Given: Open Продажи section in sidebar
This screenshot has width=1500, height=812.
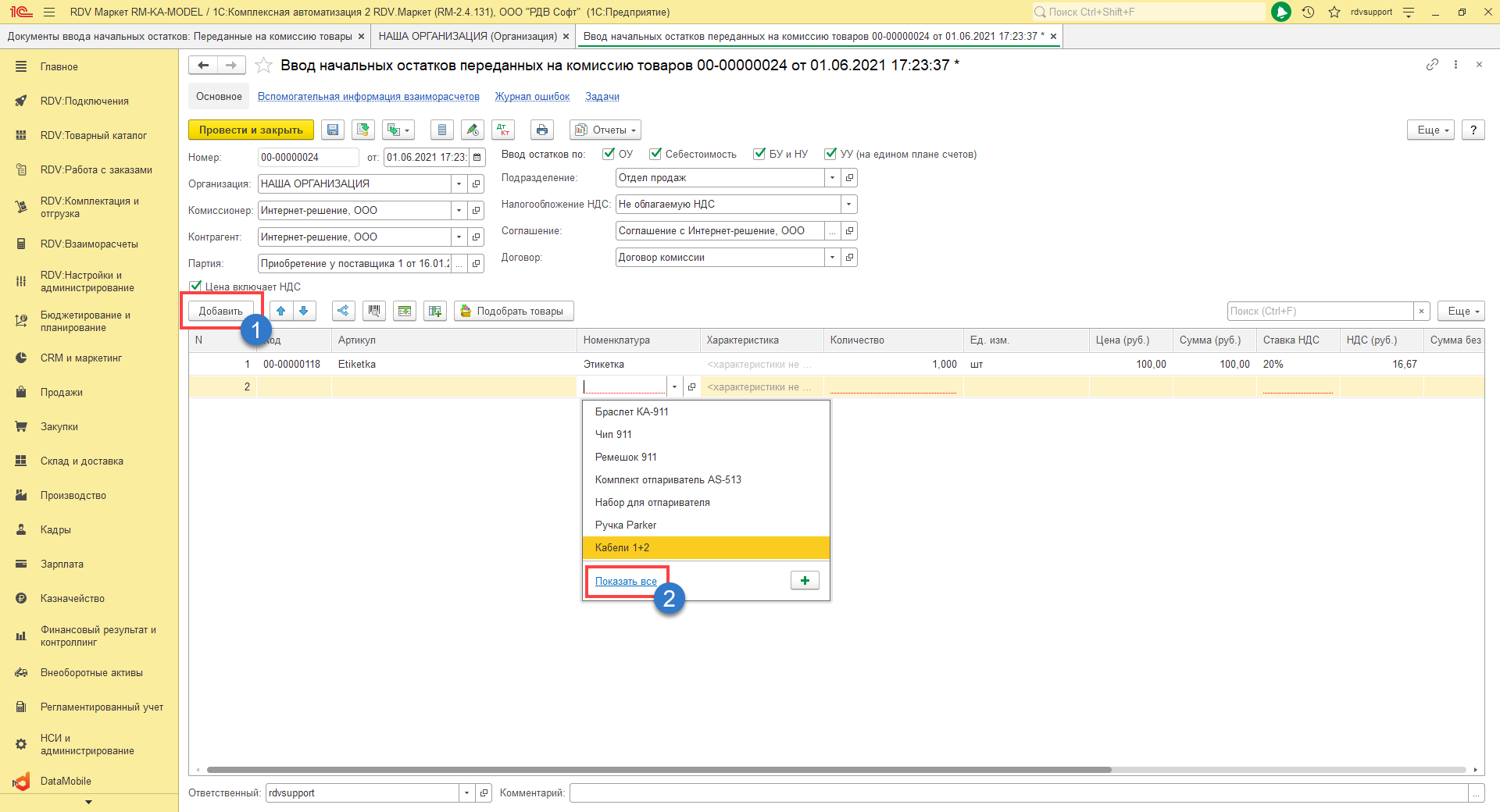Looking at the screenshot, I should coord(61,393).
